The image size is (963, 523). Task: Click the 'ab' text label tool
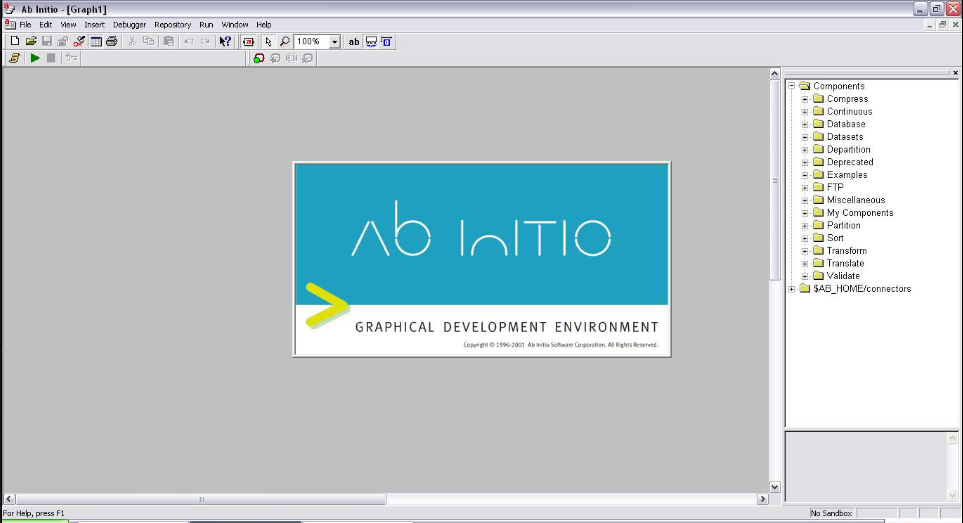[354, 41]
